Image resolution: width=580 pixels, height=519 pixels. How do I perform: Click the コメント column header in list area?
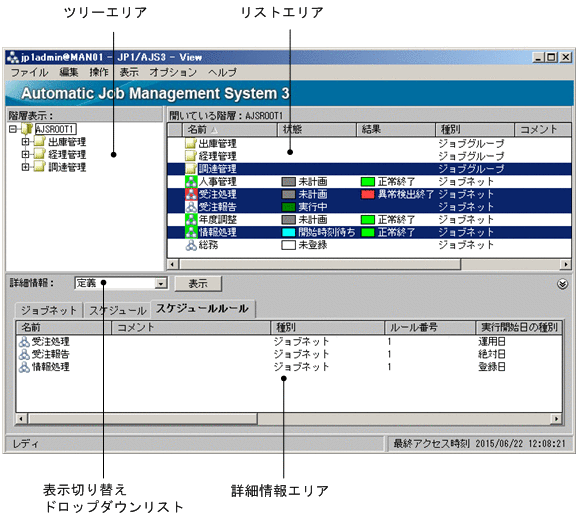pos(543,129)
